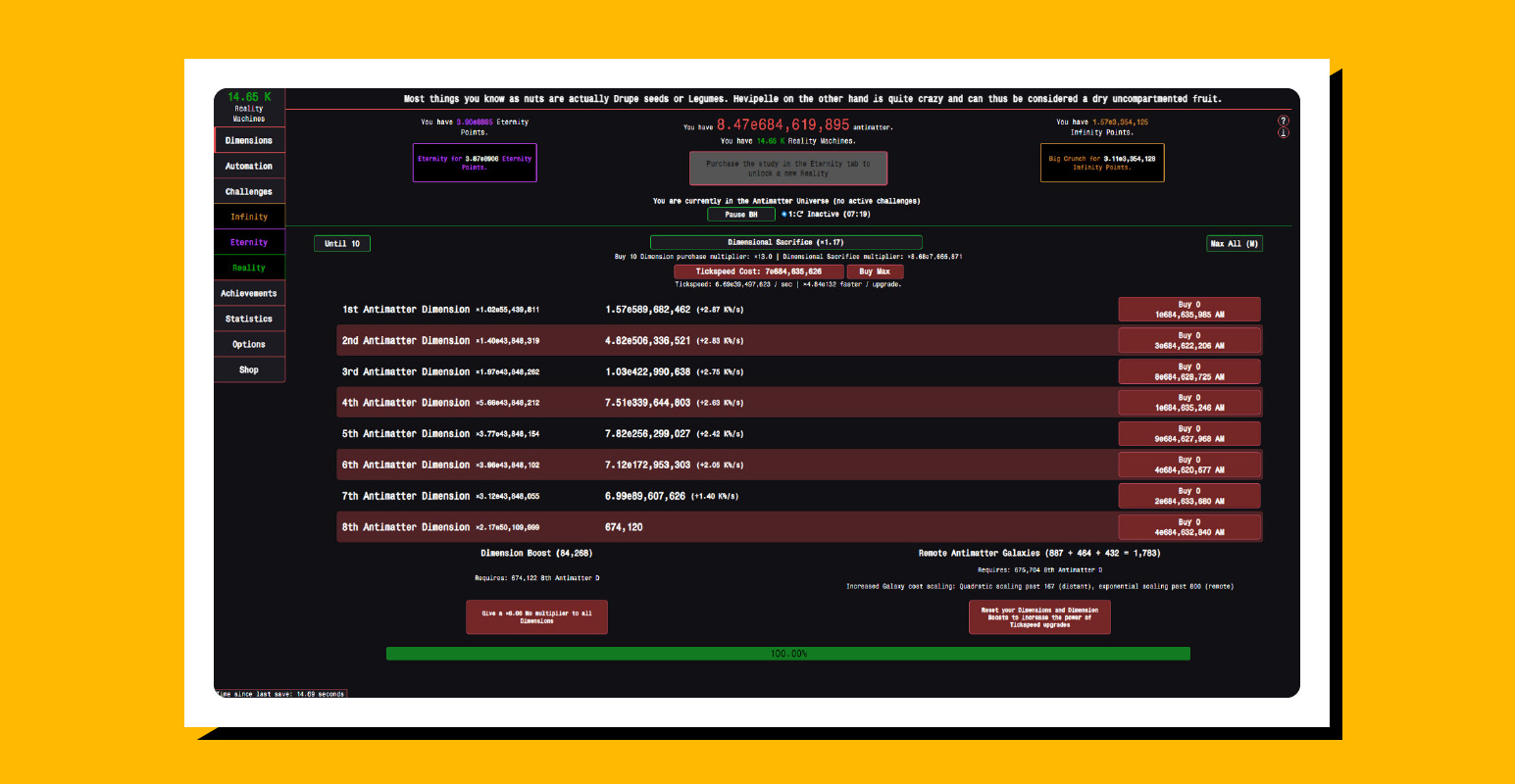Open the Eternity tab in sidebar
Viewport: 1515px width, 784px height.
[249, 242]
